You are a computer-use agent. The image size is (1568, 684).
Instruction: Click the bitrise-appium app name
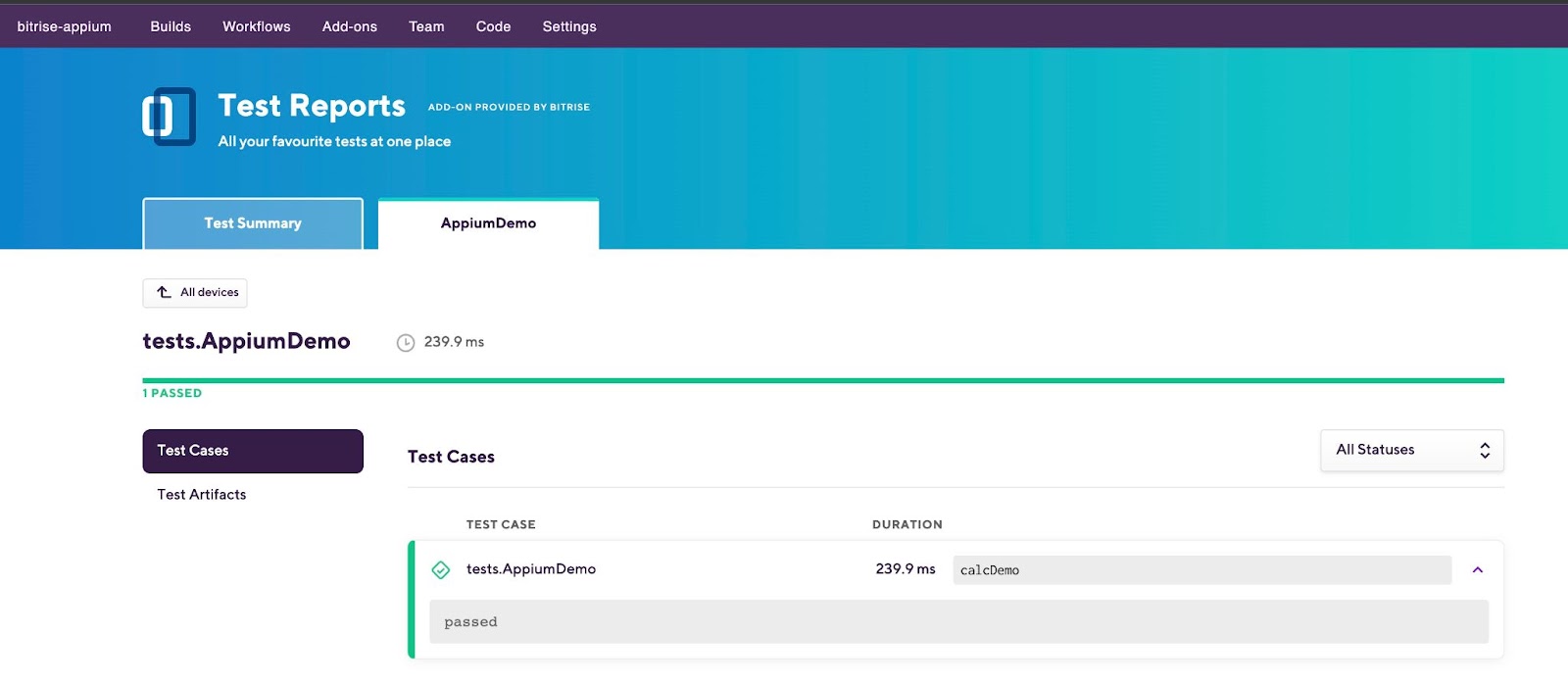(x=65, y=26)
